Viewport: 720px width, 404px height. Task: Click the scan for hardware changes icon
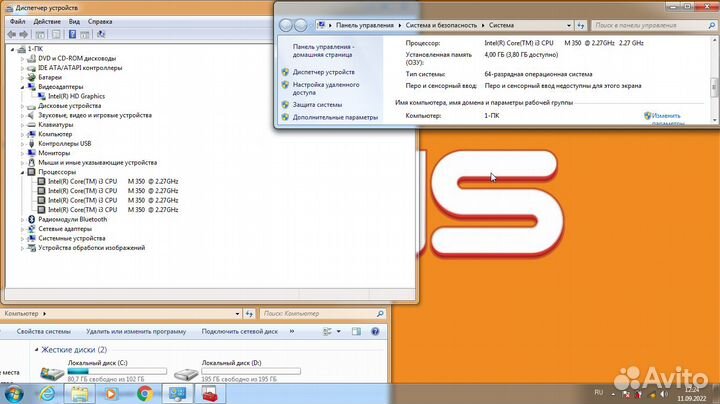tap(101, 34)
